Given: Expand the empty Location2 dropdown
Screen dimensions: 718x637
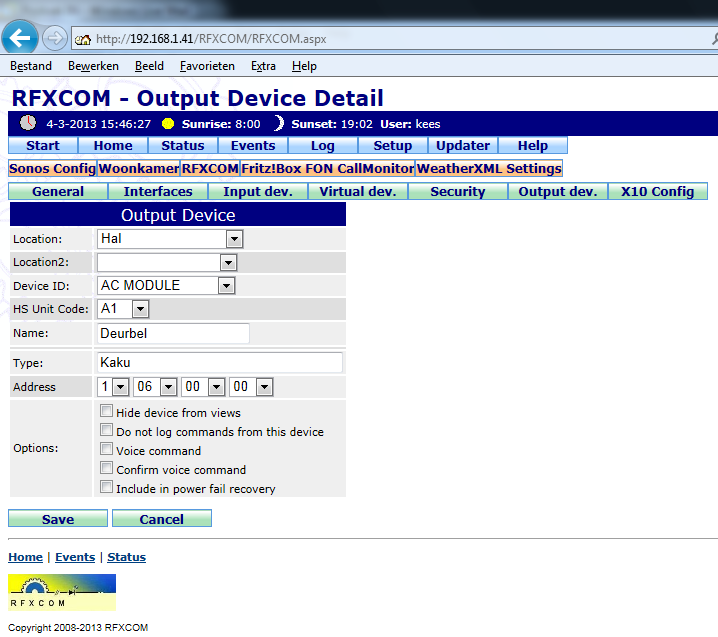Looking at the screenshot, I should pos(167,262).
